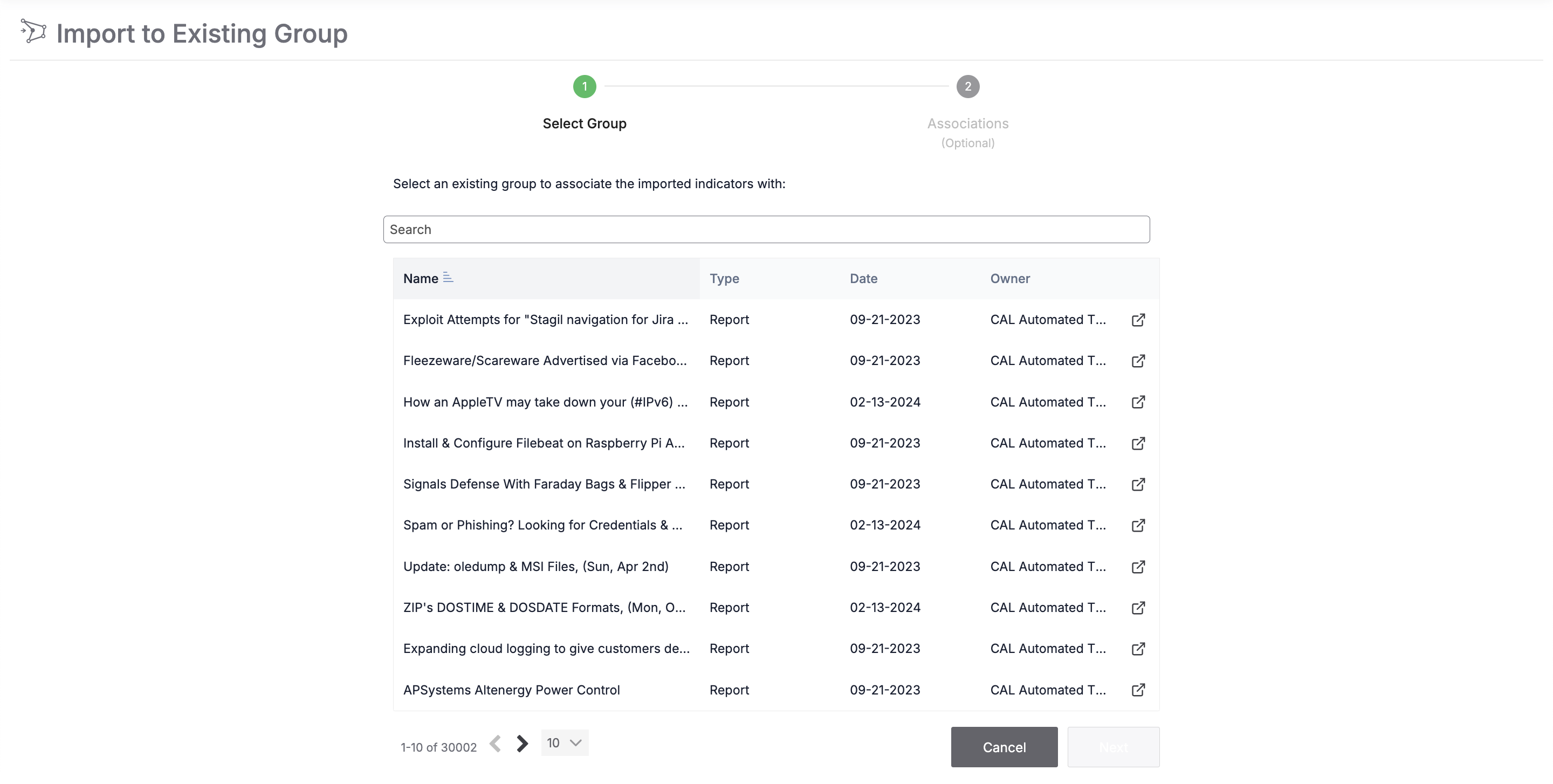Open external link for ZIP's DOSTIME row
The height and width of the screenshot is (784, 1553).
[1138, 608]
